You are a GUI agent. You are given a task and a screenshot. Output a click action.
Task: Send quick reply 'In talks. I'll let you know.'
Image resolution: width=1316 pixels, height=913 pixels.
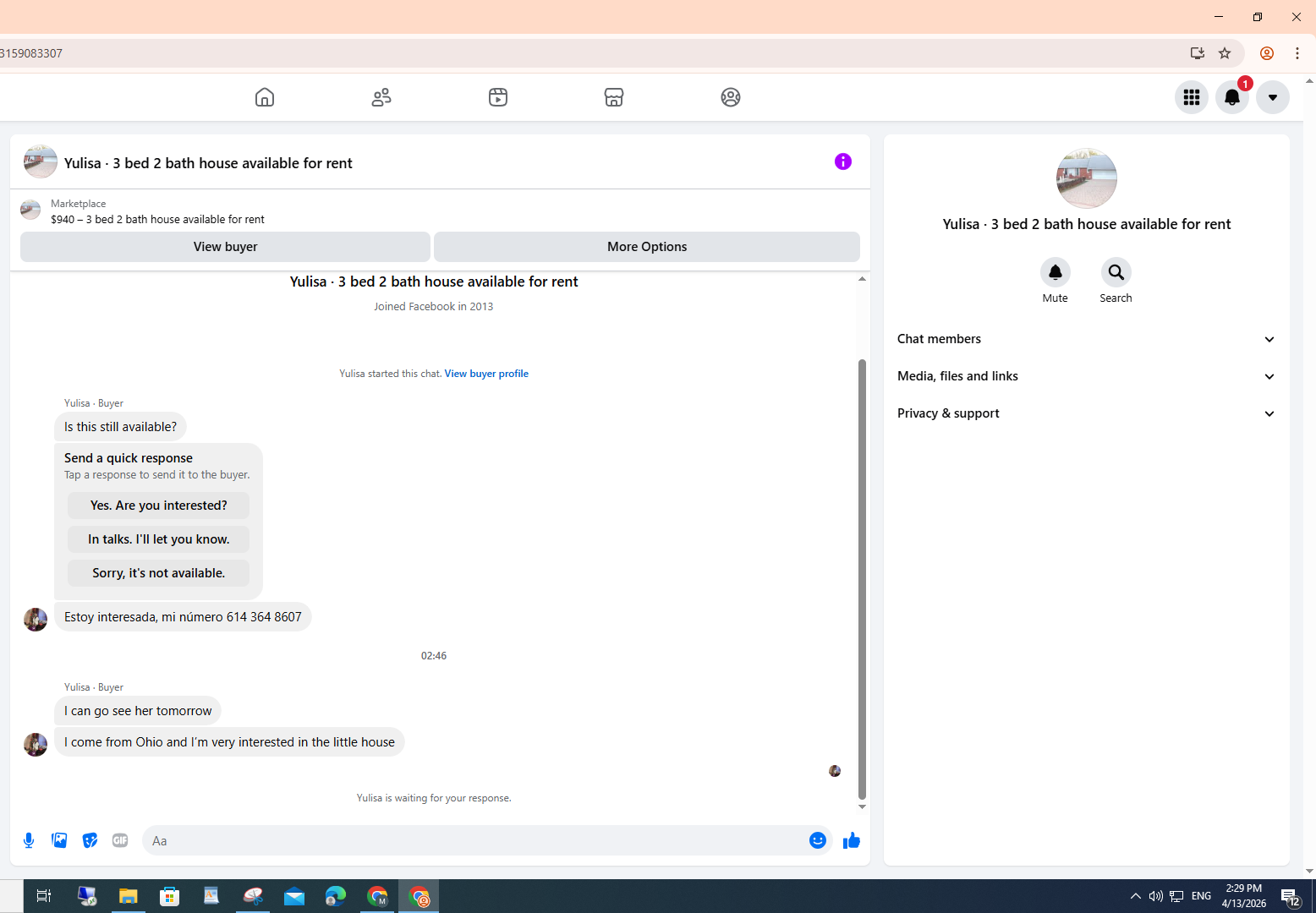tap(159, 539)
